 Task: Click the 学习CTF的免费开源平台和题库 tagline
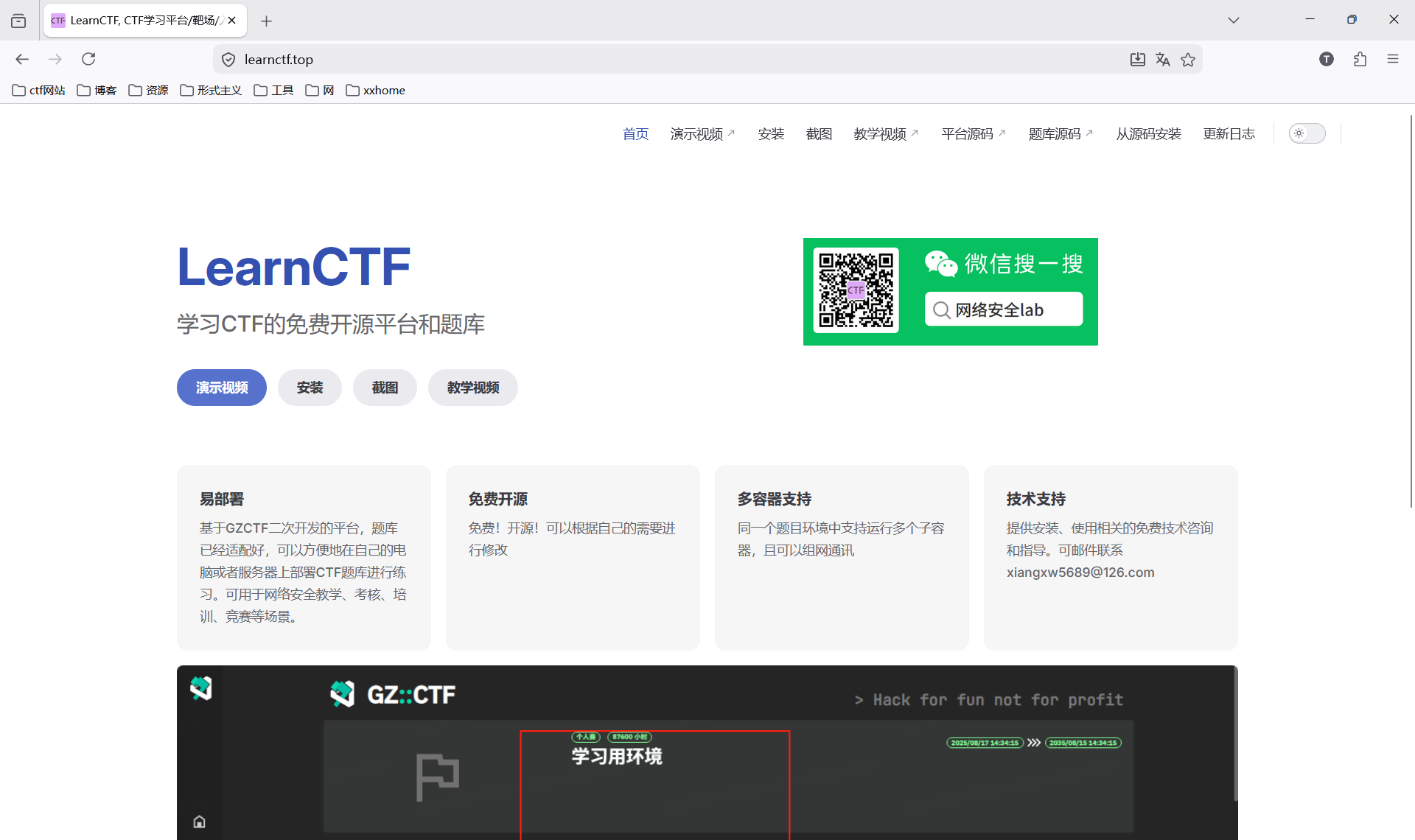[x=331, y=324]
